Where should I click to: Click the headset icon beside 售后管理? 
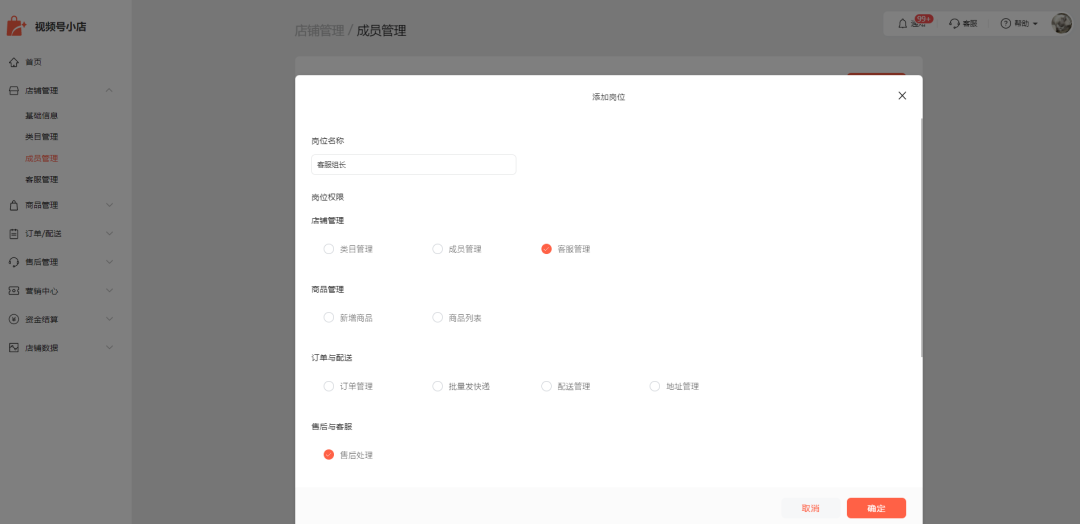click(14, 262)
